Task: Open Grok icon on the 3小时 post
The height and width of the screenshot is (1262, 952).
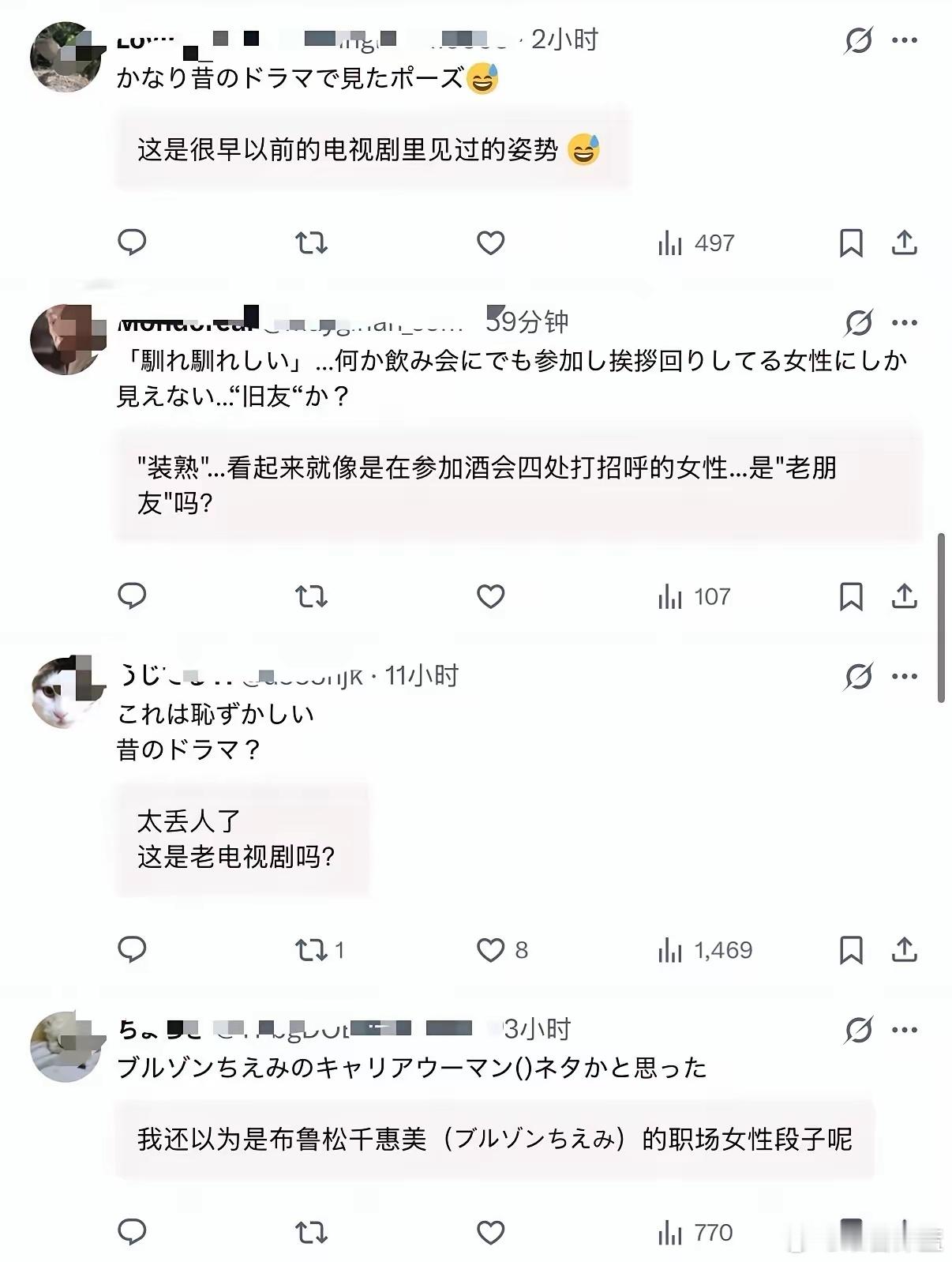Action: pos(858,1030)
